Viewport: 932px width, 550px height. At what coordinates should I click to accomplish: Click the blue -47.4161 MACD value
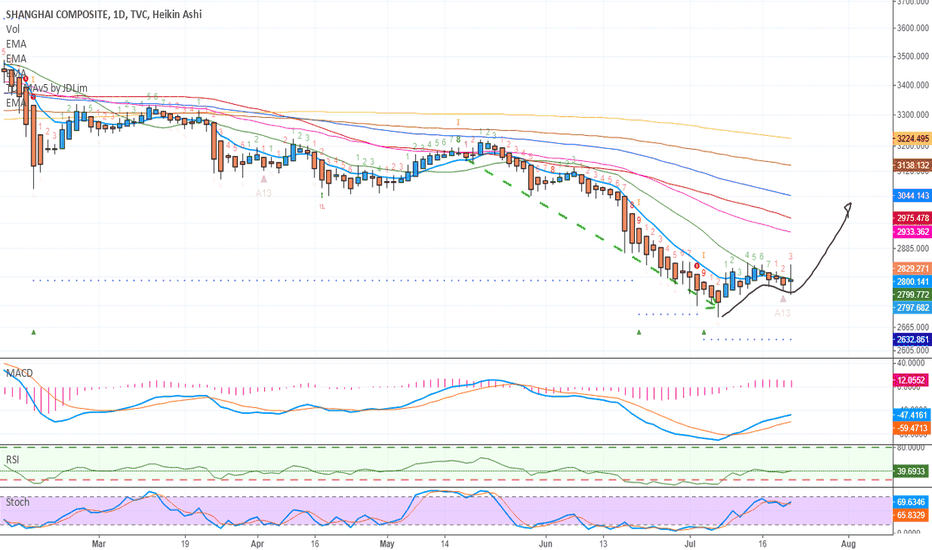tap(912, 415)
